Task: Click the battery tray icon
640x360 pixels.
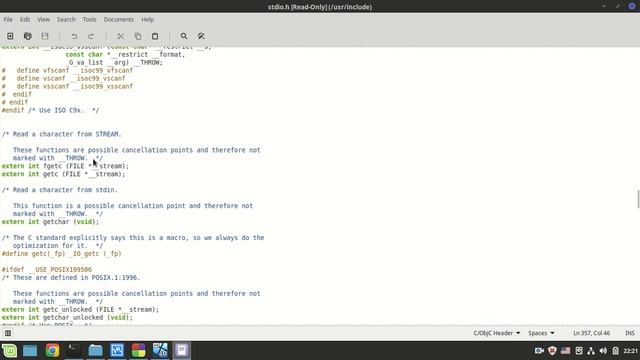Action: coord(616,351)
